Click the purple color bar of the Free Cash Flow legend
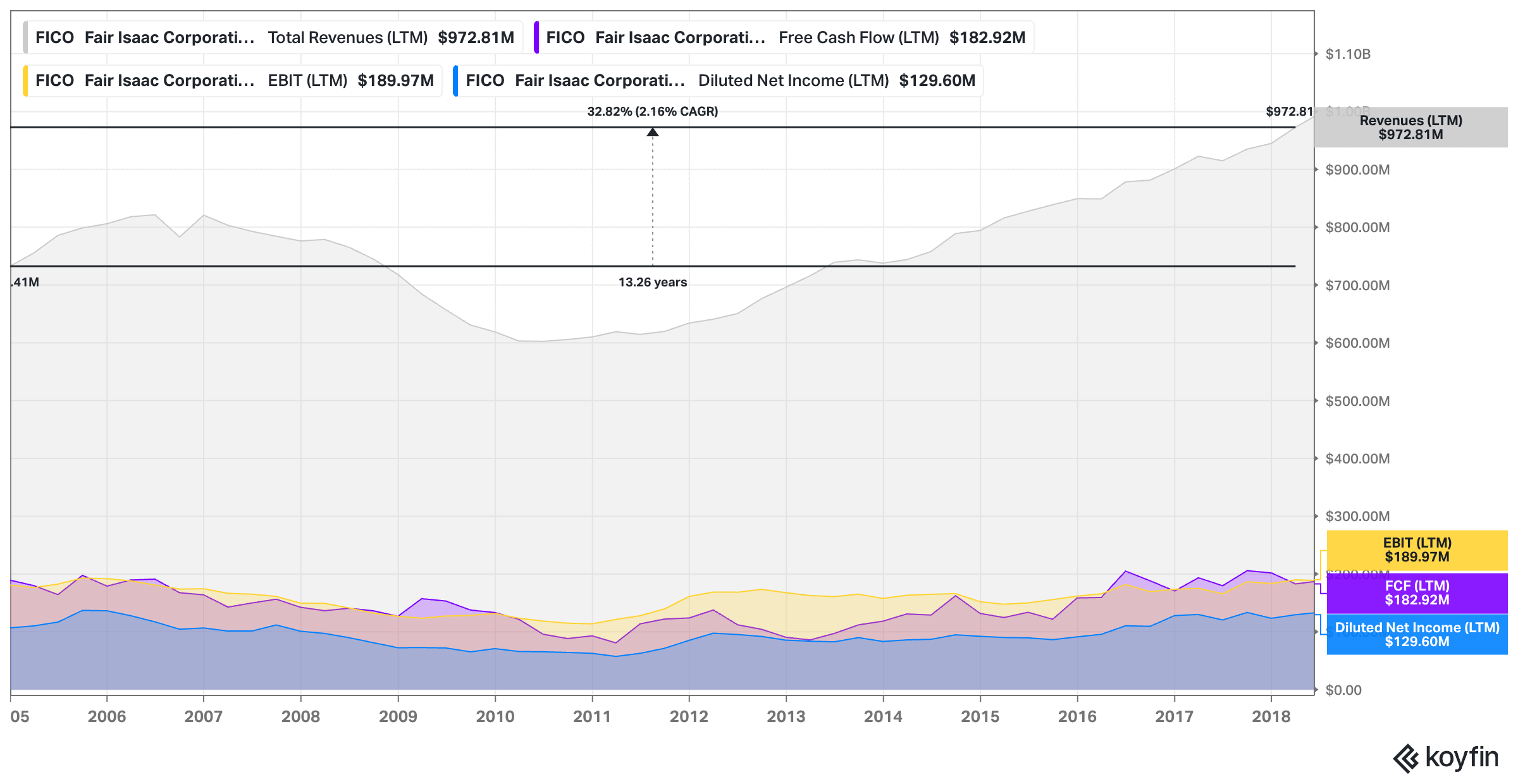This screenshot has height=784, width=1518. pos(536,37)
